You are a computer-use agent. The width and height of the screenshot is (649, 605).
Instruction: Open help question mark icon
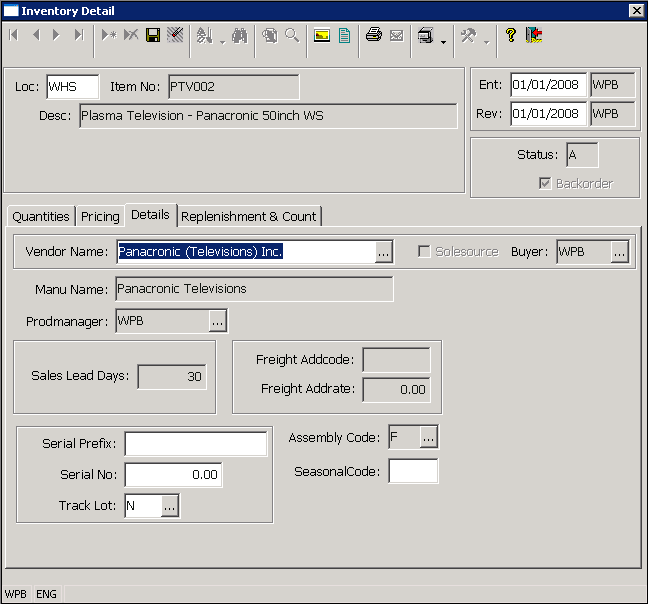click(511, 35)
